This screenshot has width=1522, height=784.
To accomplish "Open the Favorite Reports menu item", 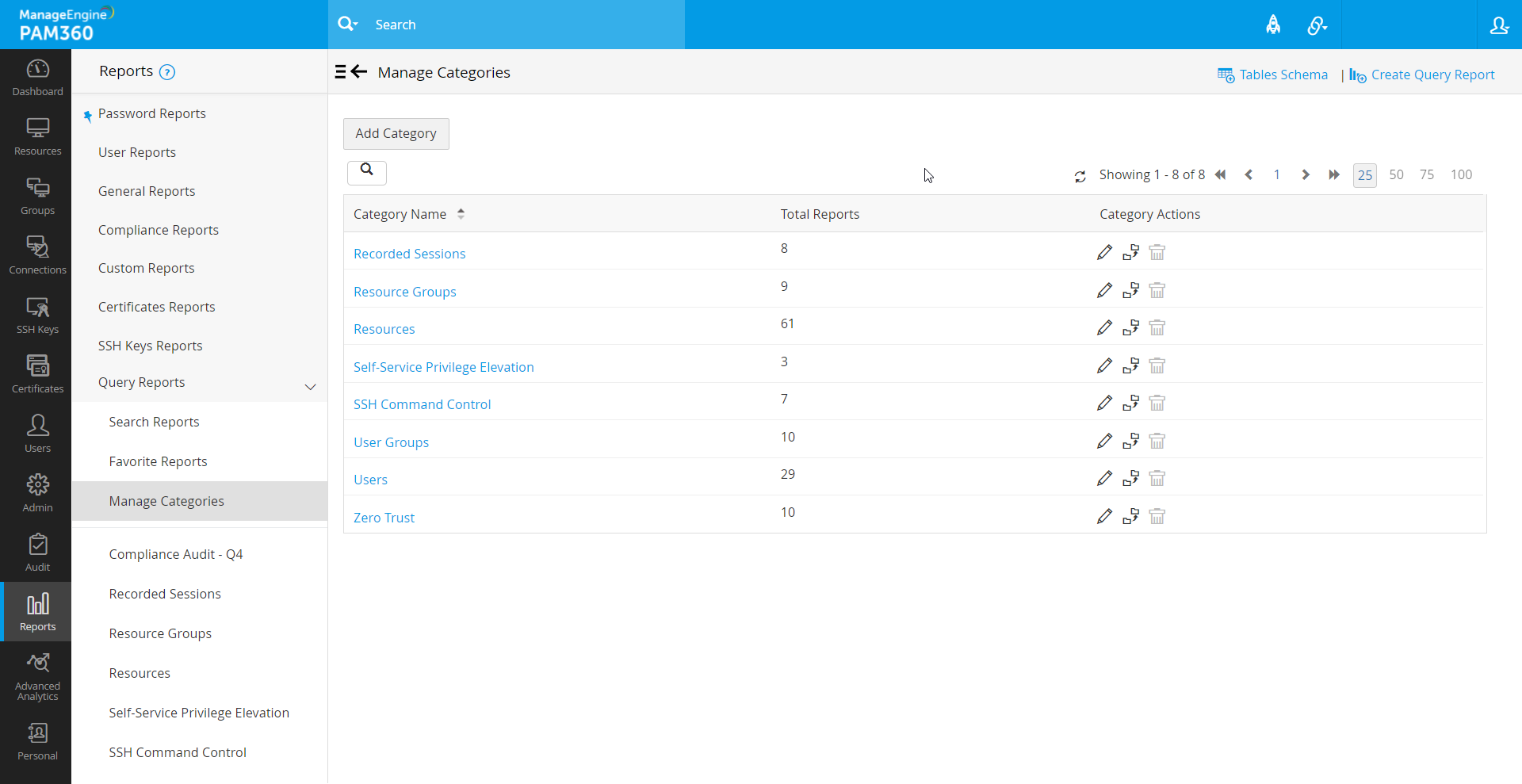I will 158,461.
